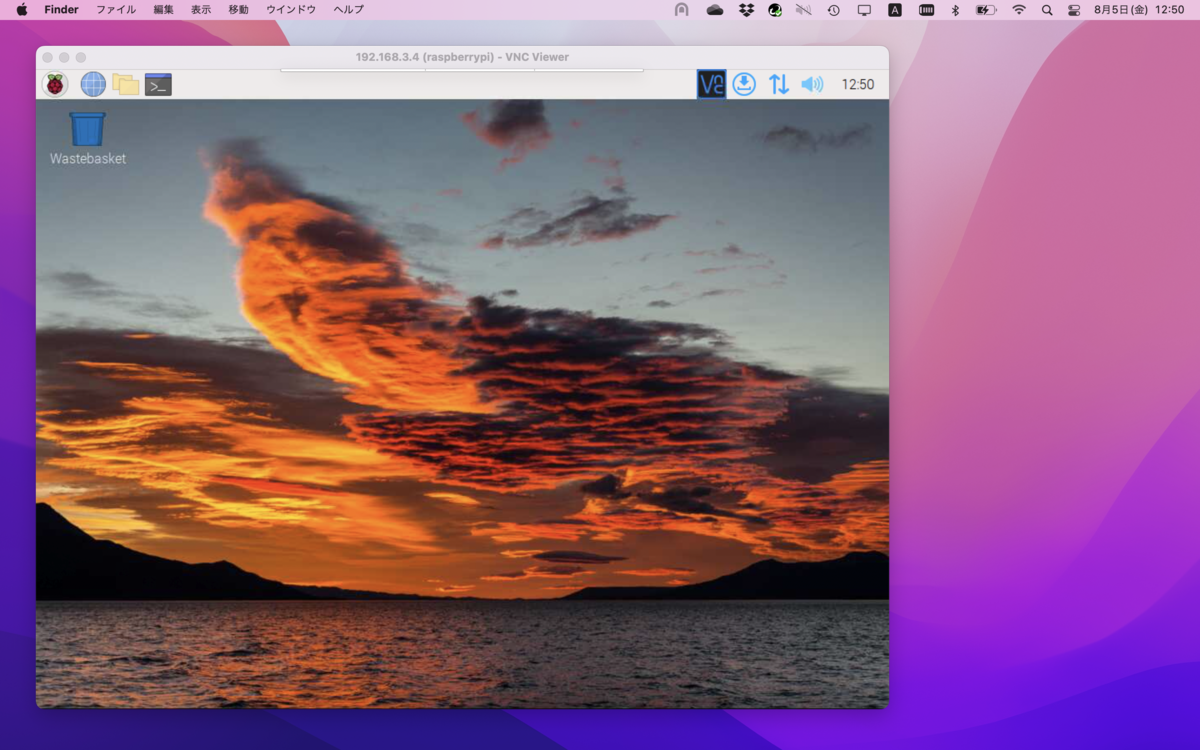Image resolution: width=1200 pixels, height=750 pixels.
Task: Open the green checkmark sync status icon
Action: pyautogui.click(x=775, y=10)
